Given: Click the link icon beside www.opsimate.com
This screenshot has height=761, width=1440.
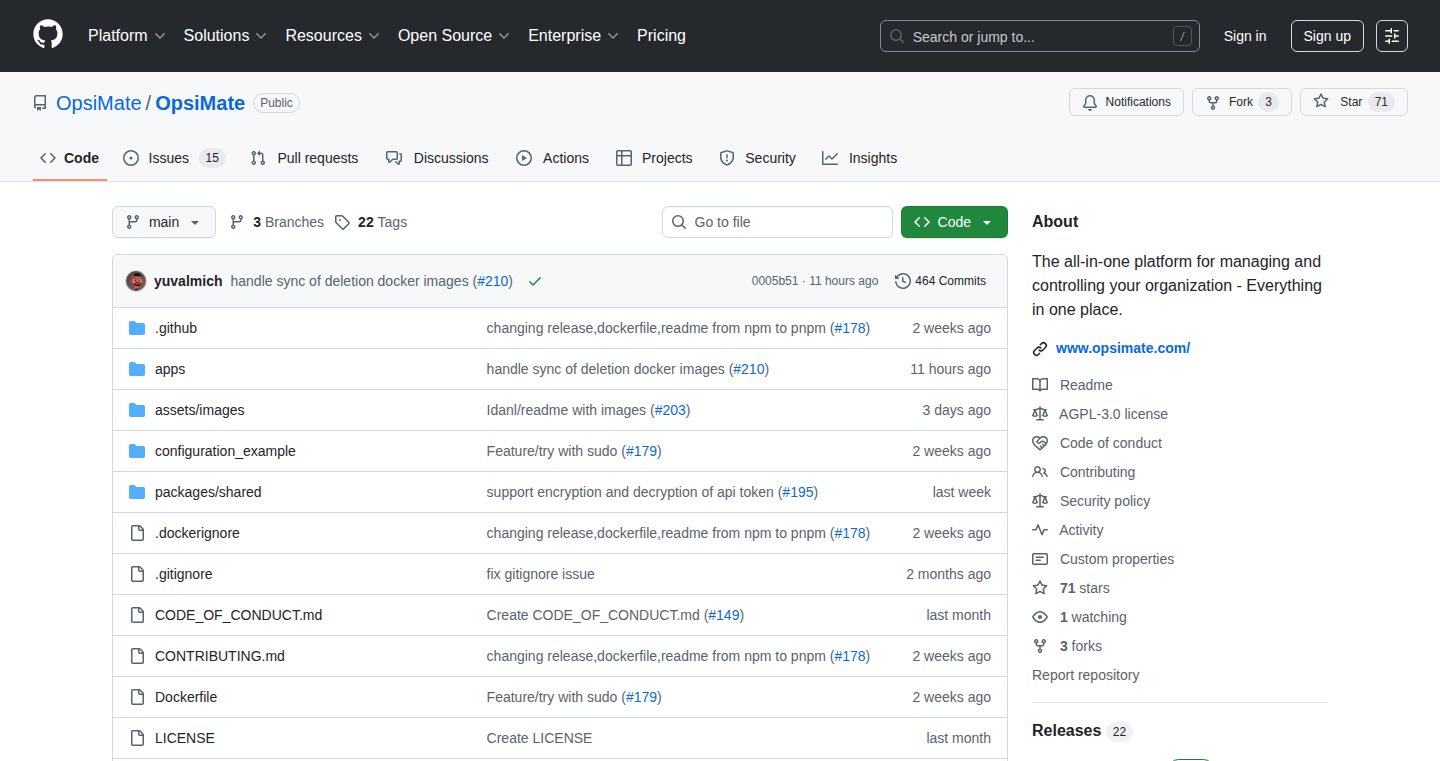Looking at the screenshot, I should [x=1040, y=349].
